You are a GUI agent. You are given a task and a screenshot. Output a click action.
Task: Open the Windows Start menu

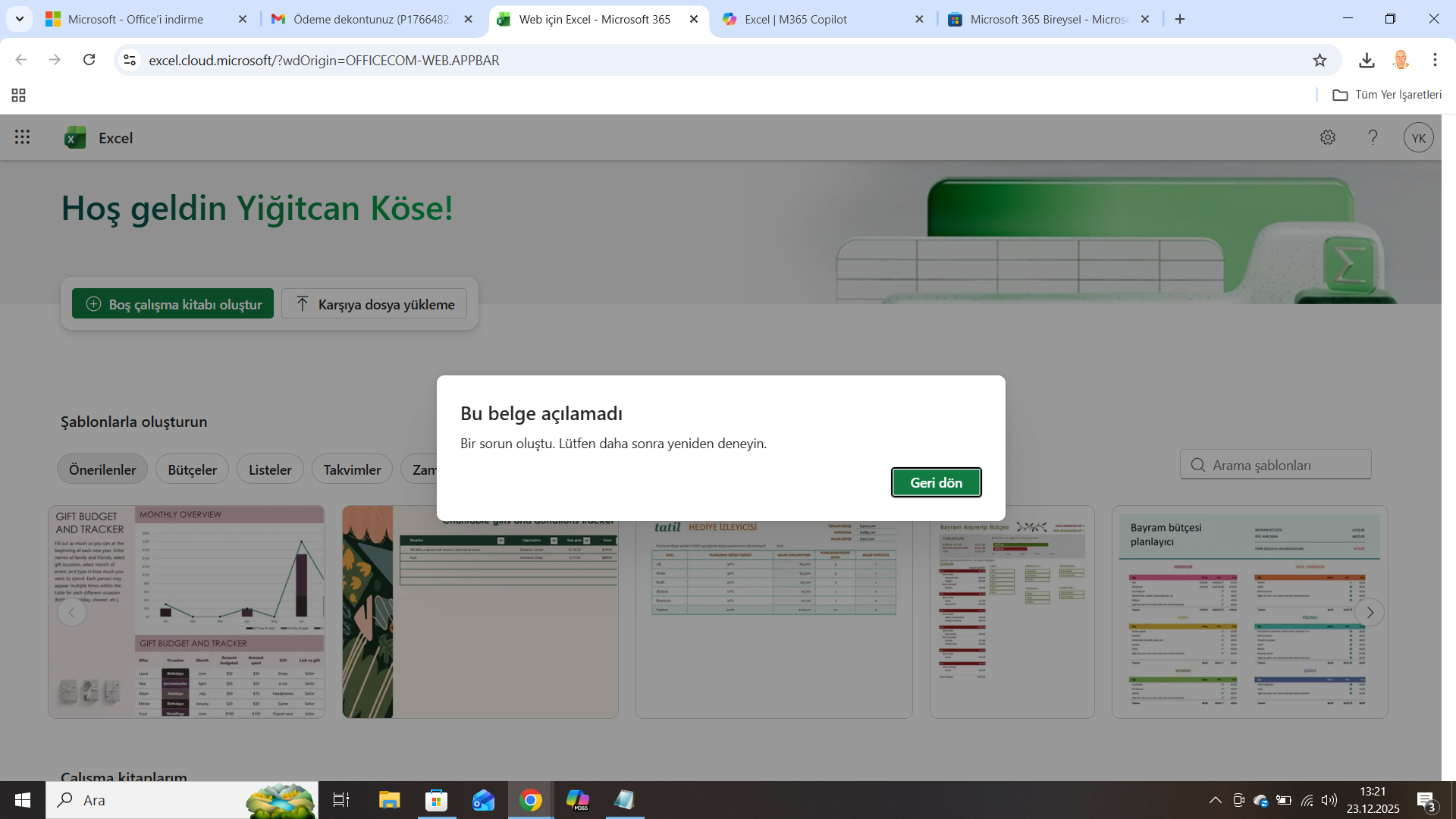tap(23, 800)
